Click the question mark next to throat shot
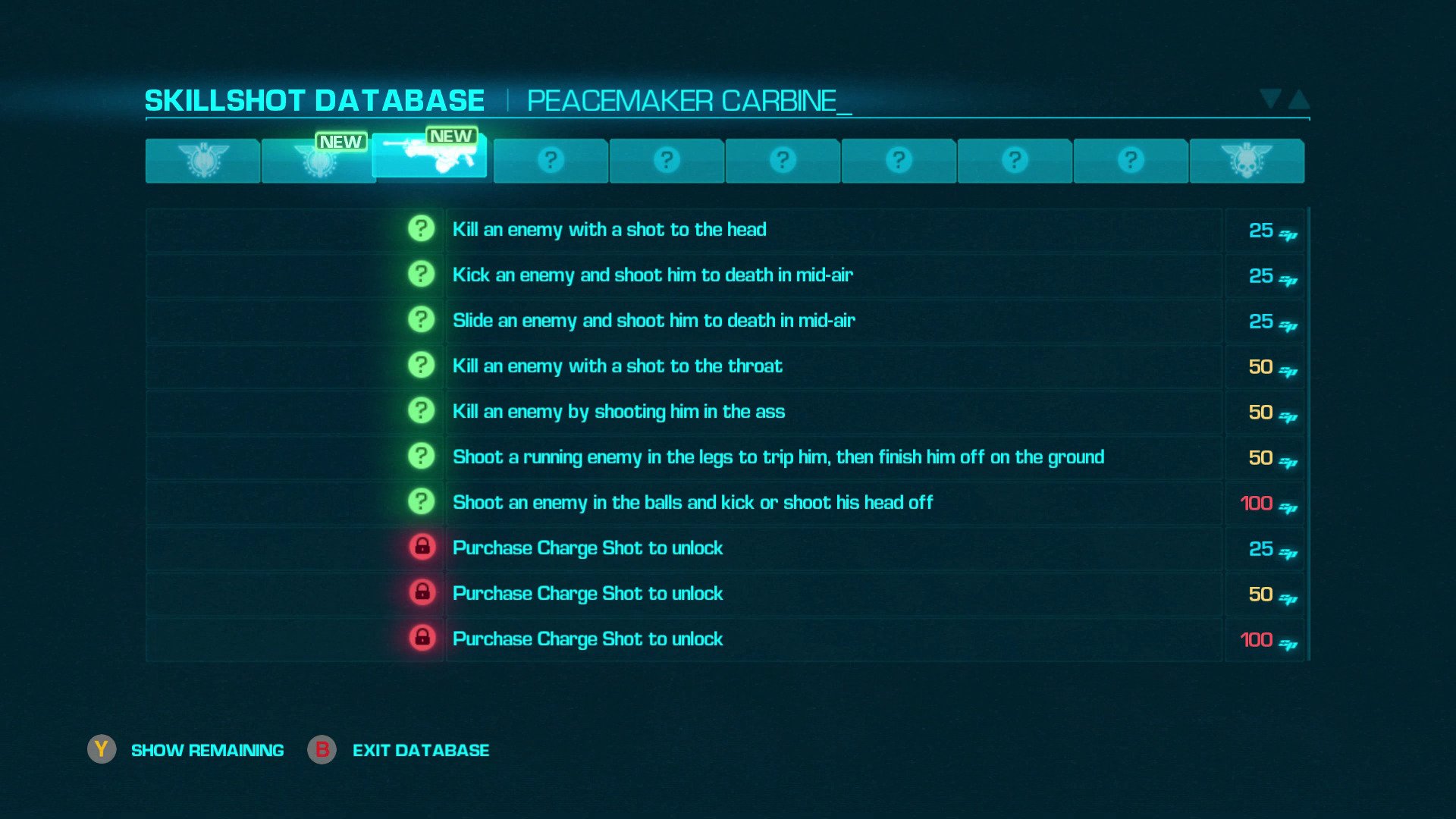This screenshot has height=819, width=1456. [421, 365]
